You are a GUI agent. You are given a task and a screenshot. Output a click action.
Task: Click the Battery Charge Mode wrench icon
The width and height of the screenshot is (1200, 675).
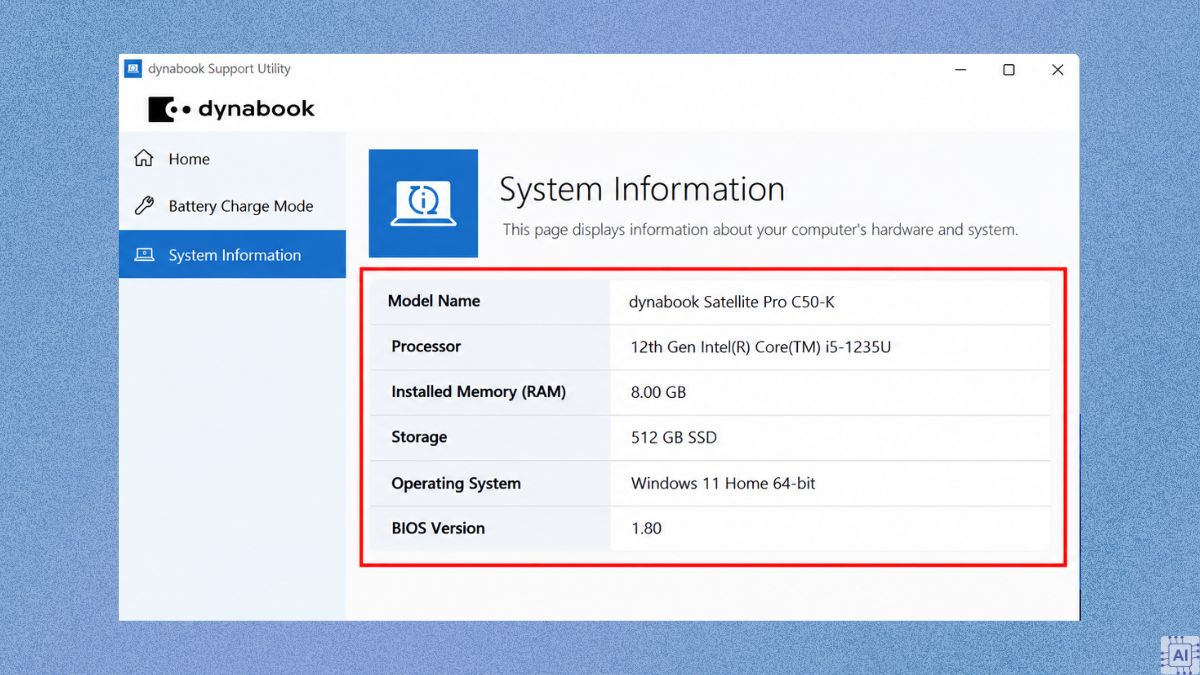coord(144,206)
